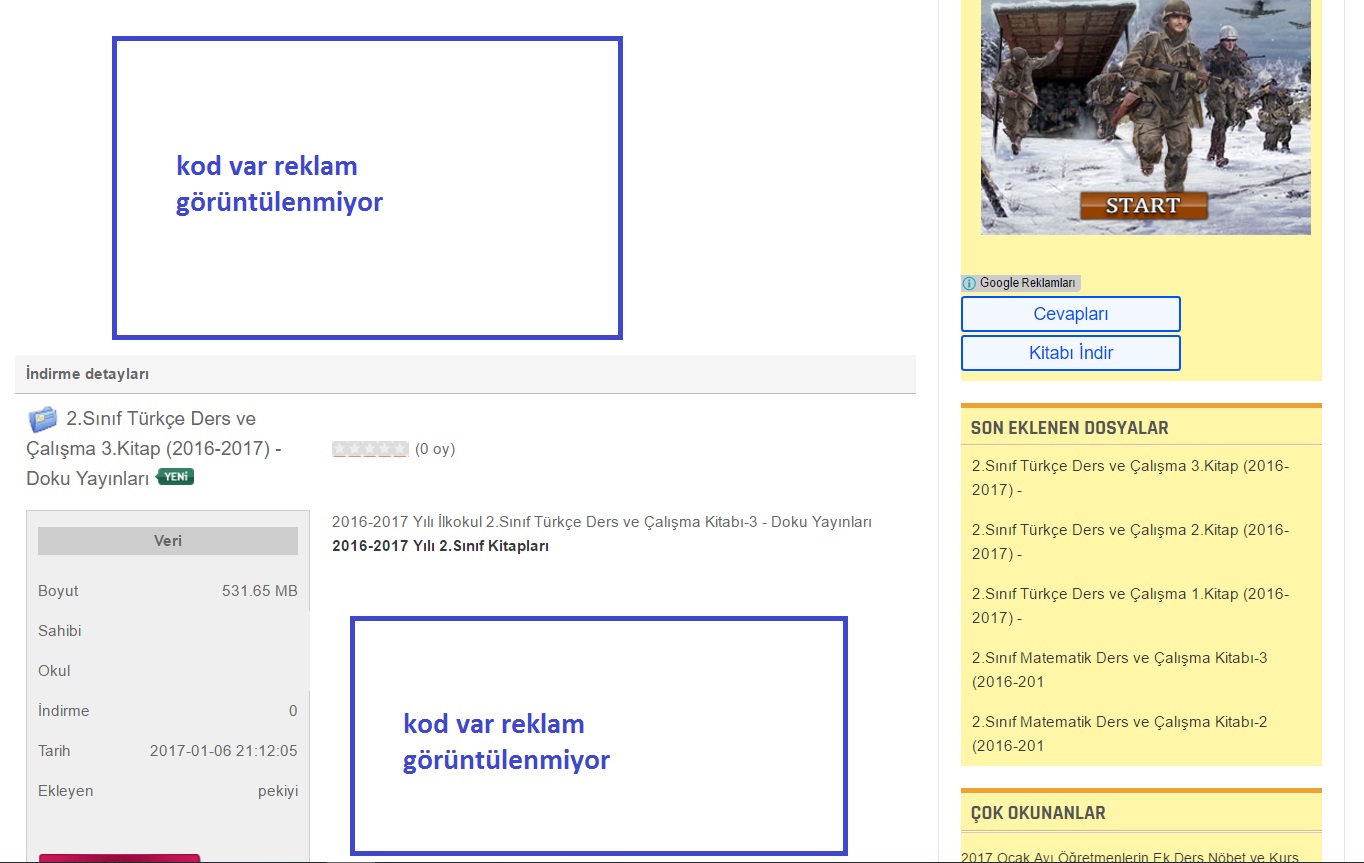The image size is (1364, 863).
Task: Click the Kitabı İndir button
Action: [x=1070, y=353]
